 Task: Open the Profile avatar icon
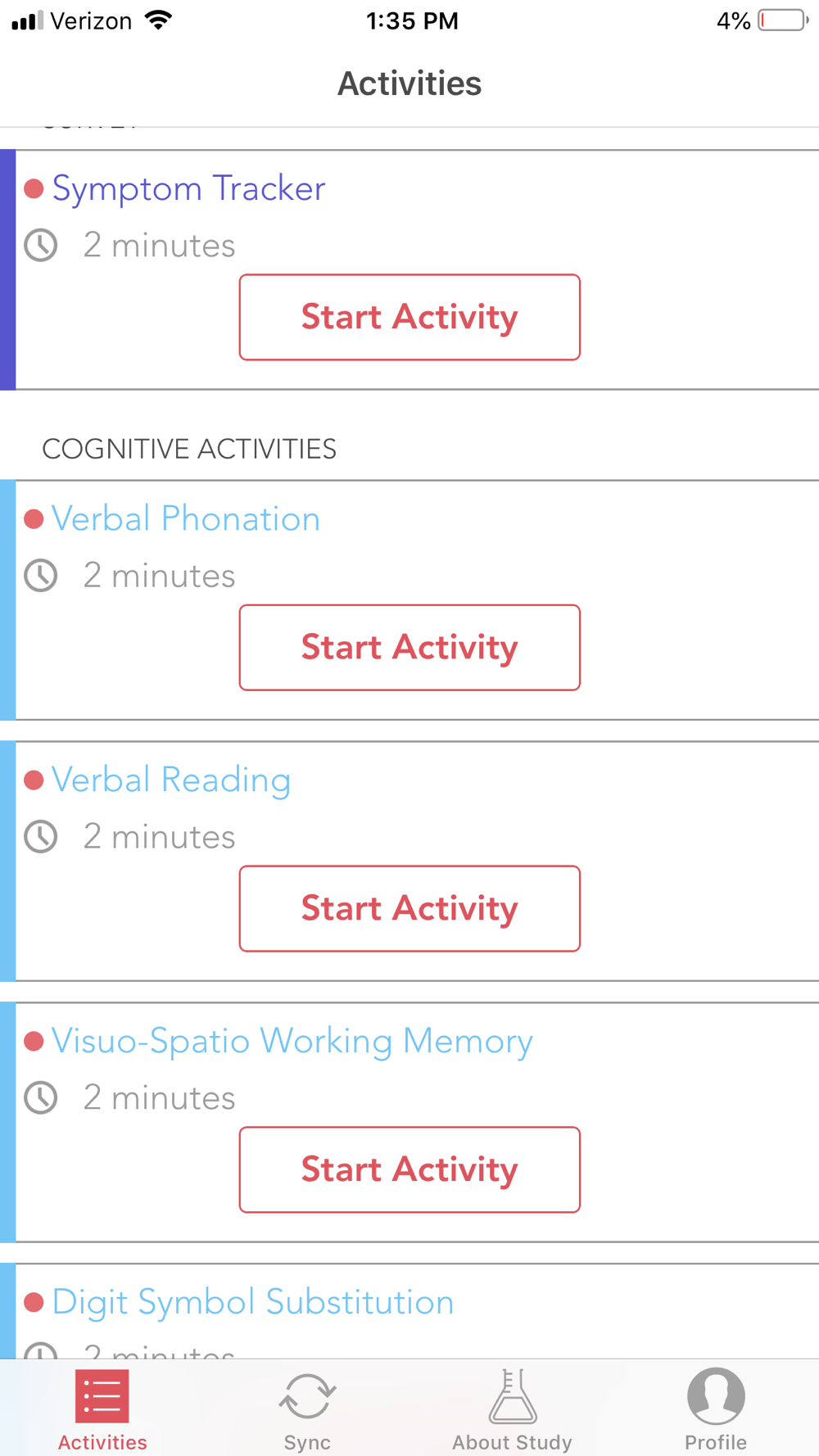716,1396
